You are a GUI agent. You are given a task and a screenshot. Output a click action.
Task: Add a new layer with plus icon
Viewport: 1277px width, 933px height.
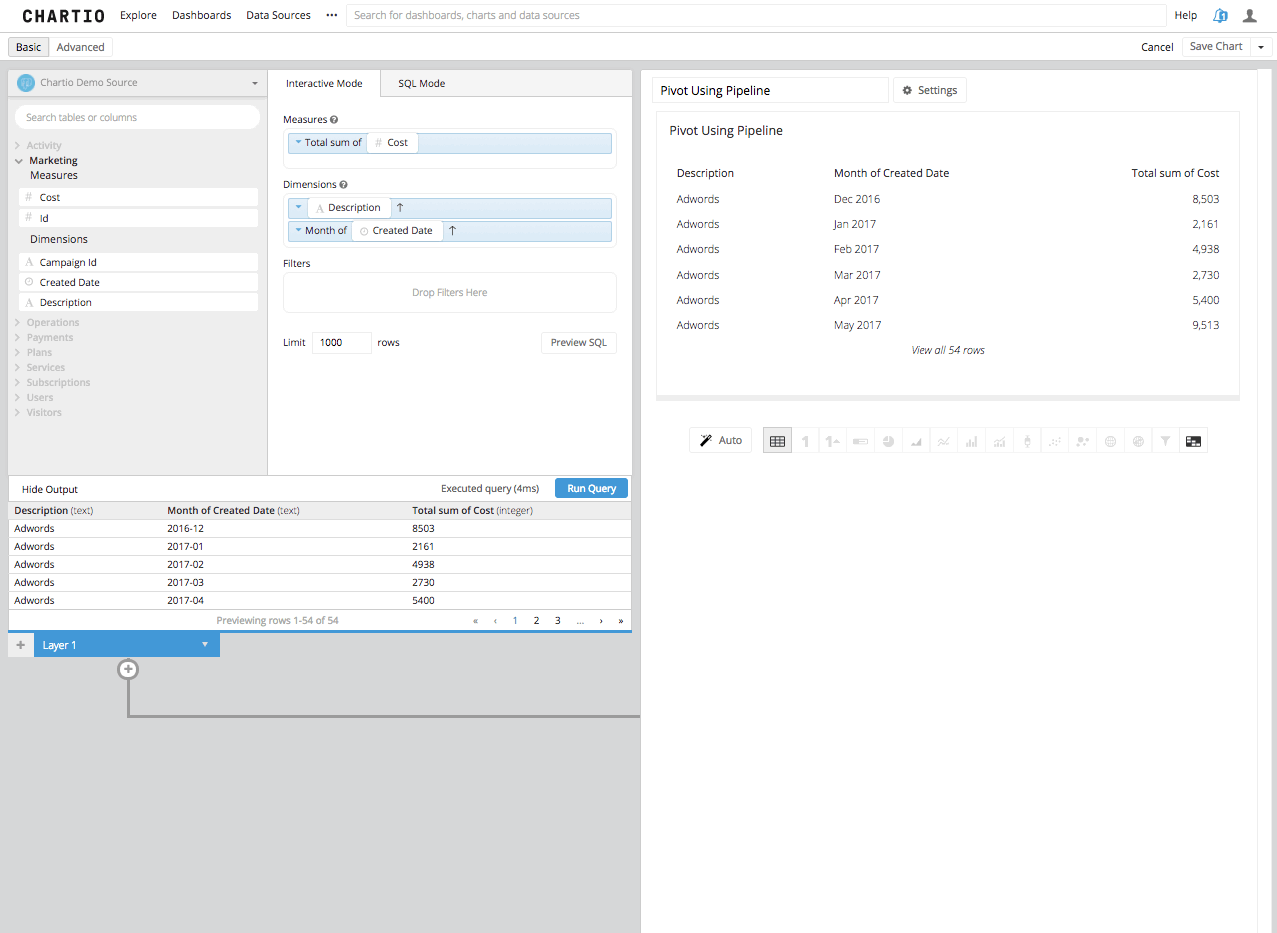point(20,645)
